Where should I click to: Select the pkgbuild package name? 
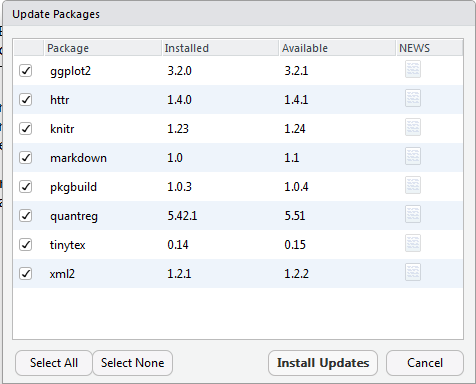(x=73, y=187)
